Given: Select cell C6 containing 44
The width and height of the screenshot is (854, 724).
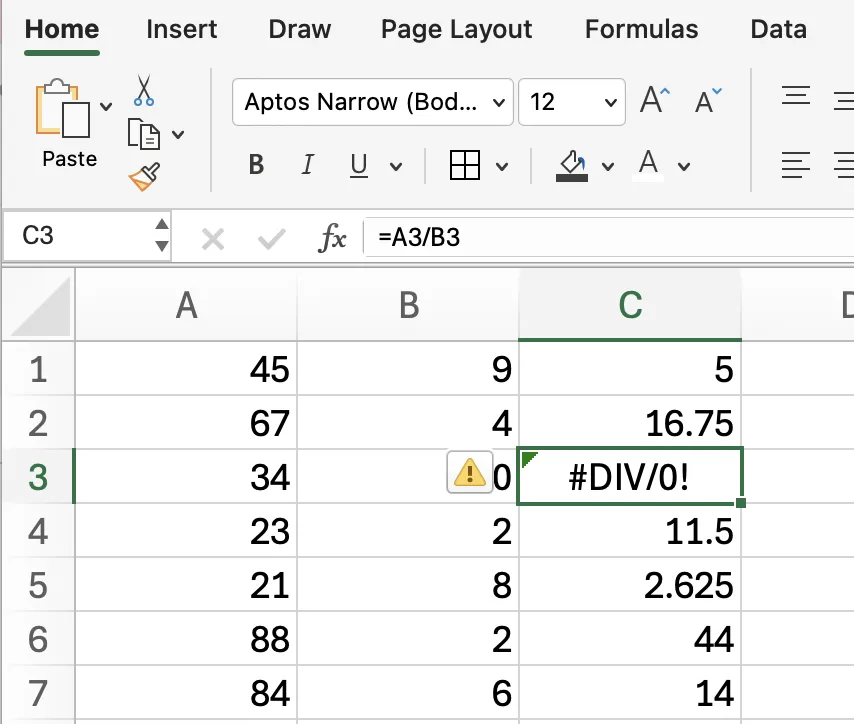Looking at the screenshot, I should (x=630, y=638).
